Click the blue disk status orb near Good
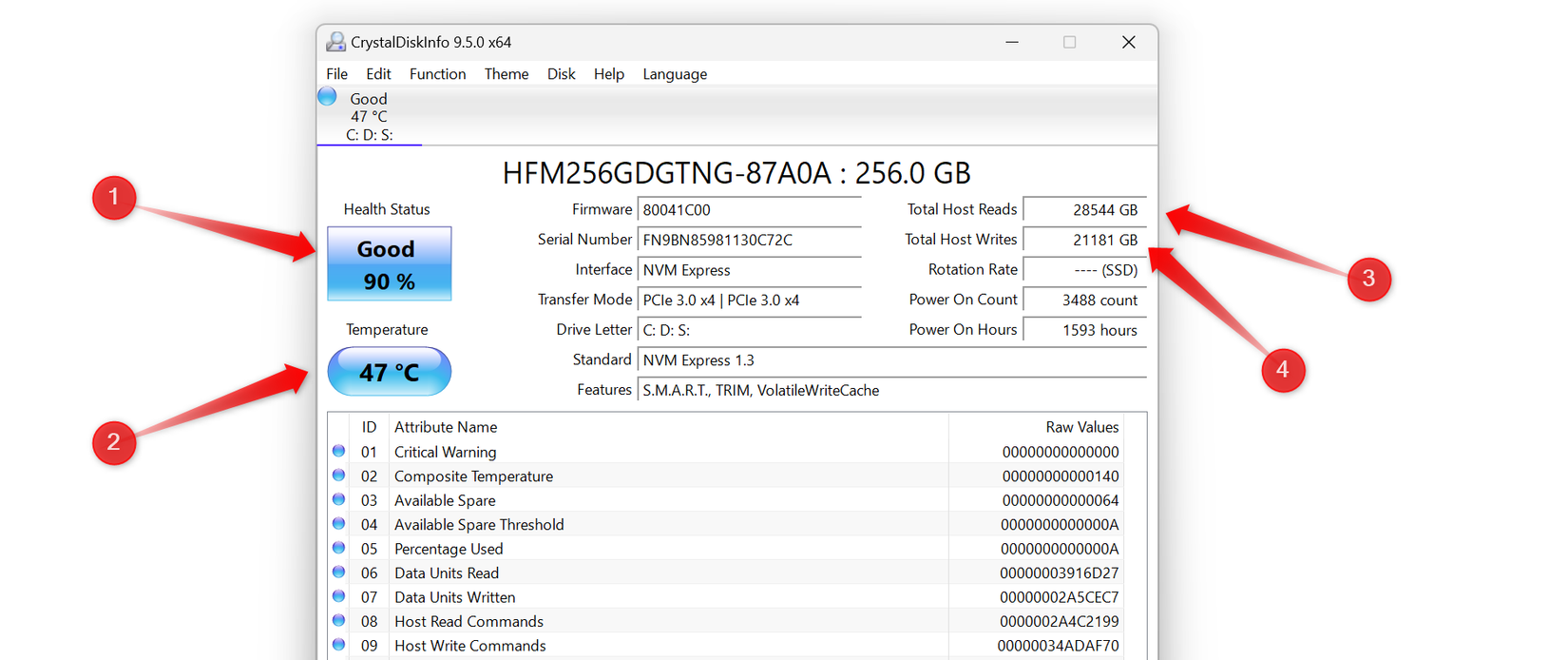The height and width of the screenshot is (660, 1568). [x=327, y=97]
